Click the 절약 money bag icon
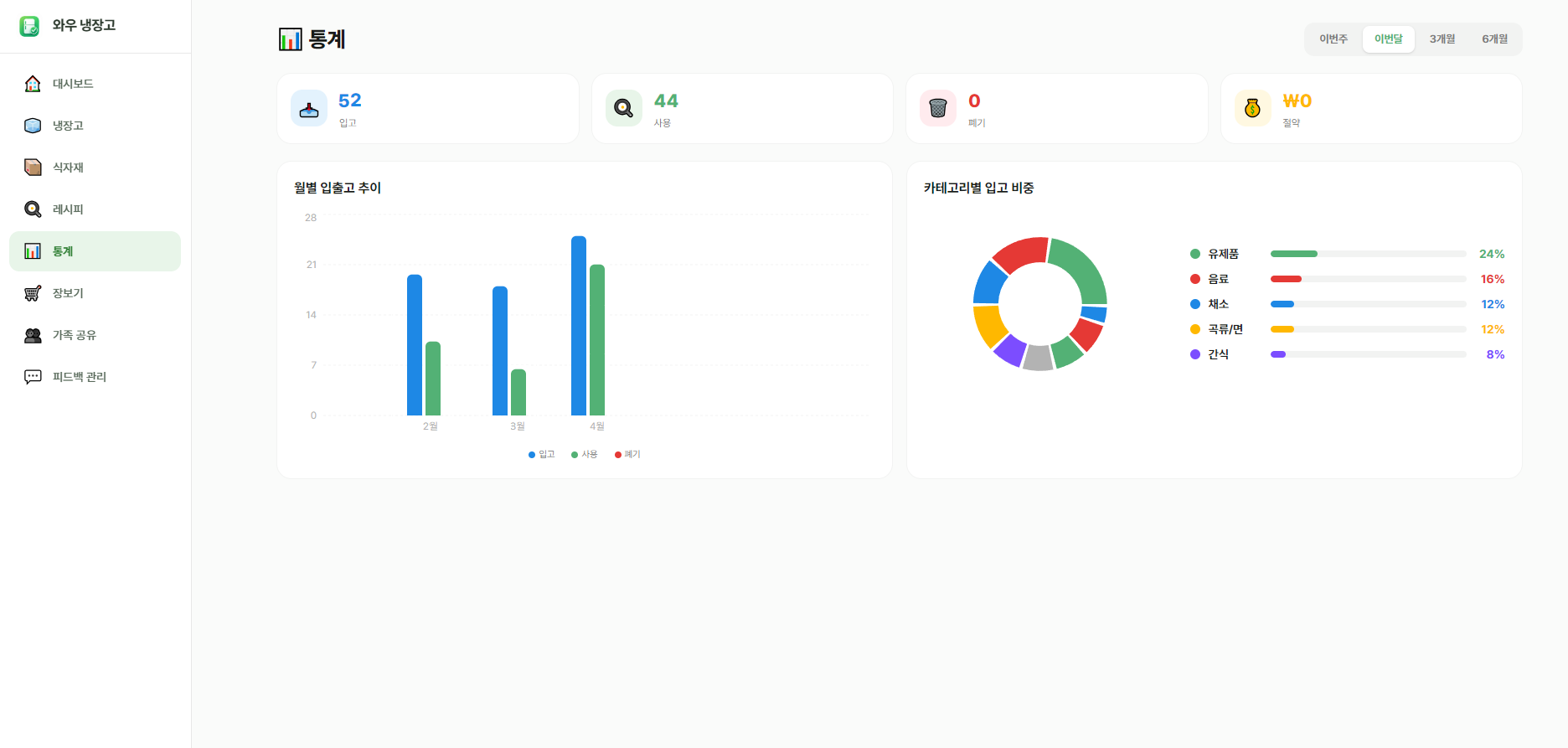 click(1253, 108)
